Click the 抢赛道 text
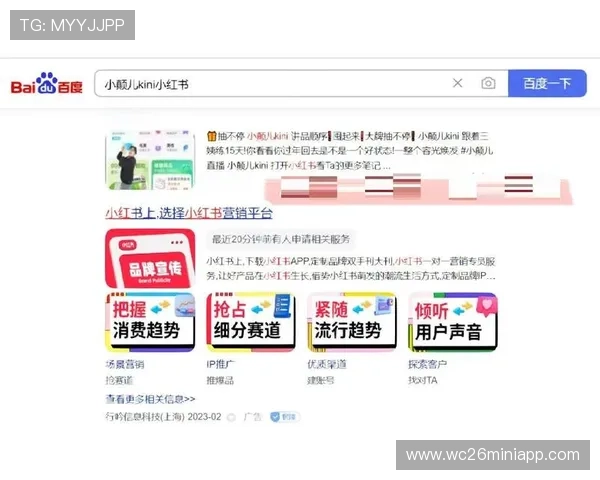Image resolution: width=600 pixels, height=480 pixels. pos(119,380)
